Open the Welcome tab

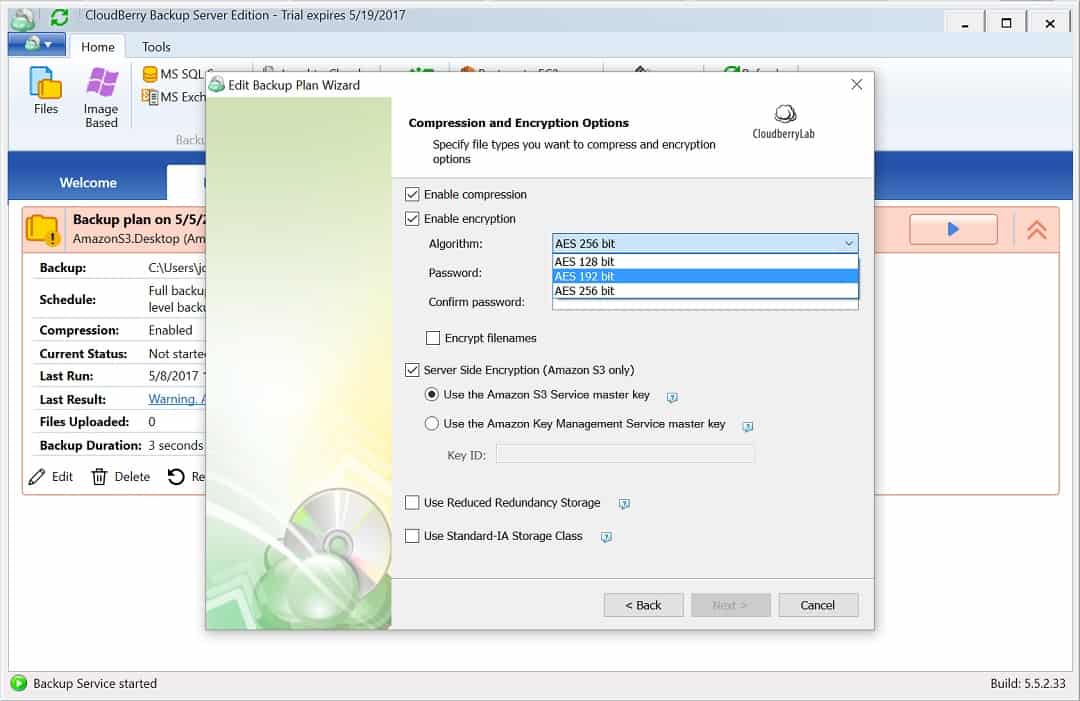88,182
